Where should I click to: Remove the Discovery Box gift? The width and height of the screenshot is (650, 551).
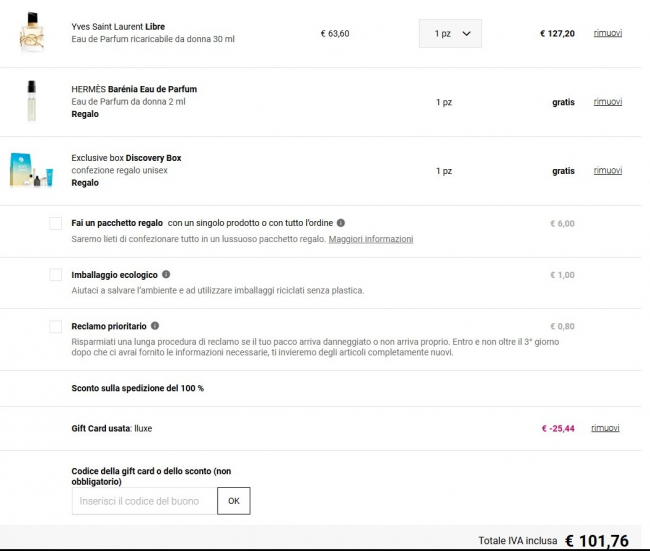(608, 170)
